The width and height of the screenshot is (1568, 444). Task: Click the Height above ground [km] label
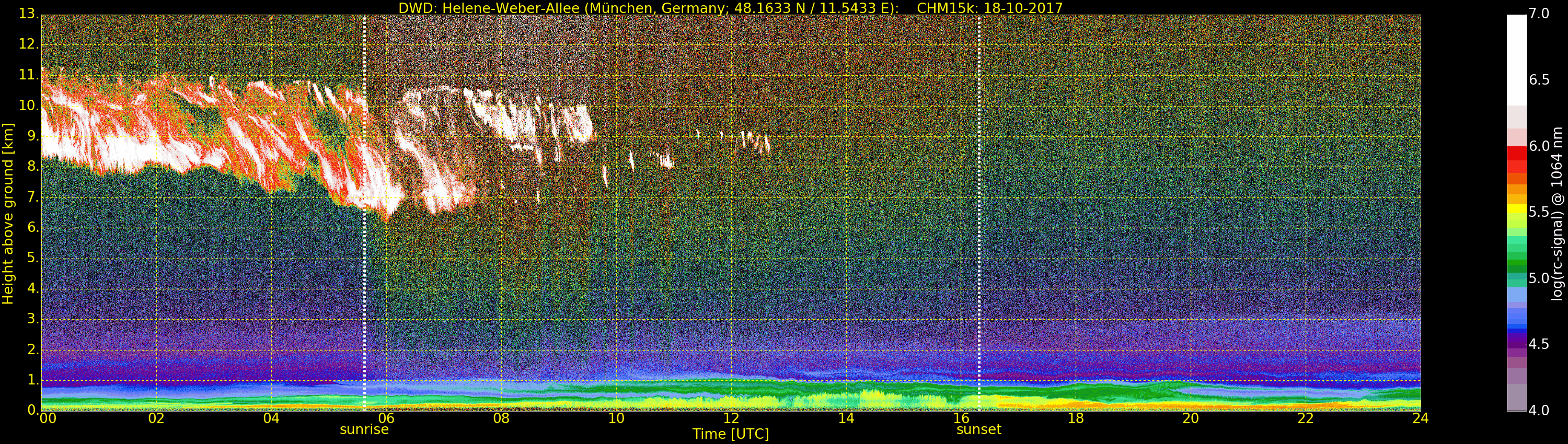pos(8,213)
